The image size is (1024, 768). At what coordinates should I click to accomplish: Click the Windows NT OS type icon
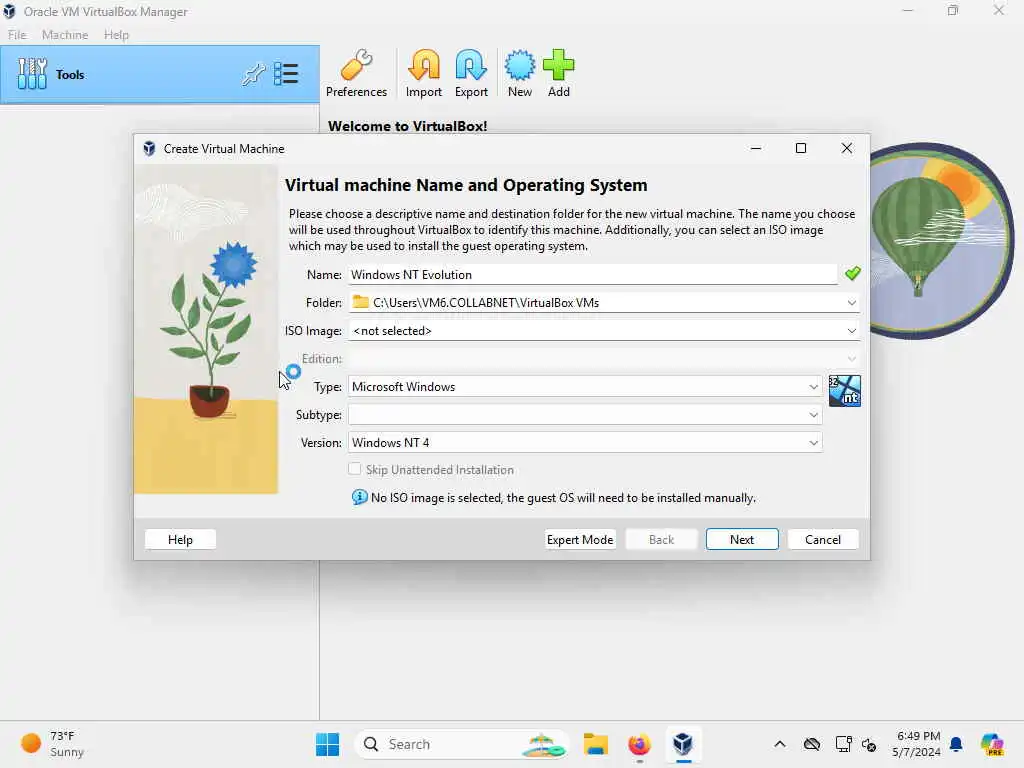pyautogui.click(x=844, y=391)
